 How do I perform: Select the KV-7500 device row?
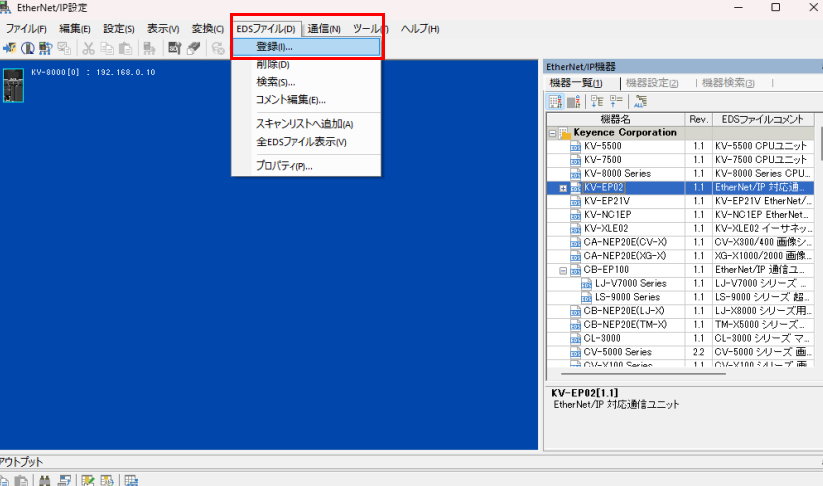point(681,160)
